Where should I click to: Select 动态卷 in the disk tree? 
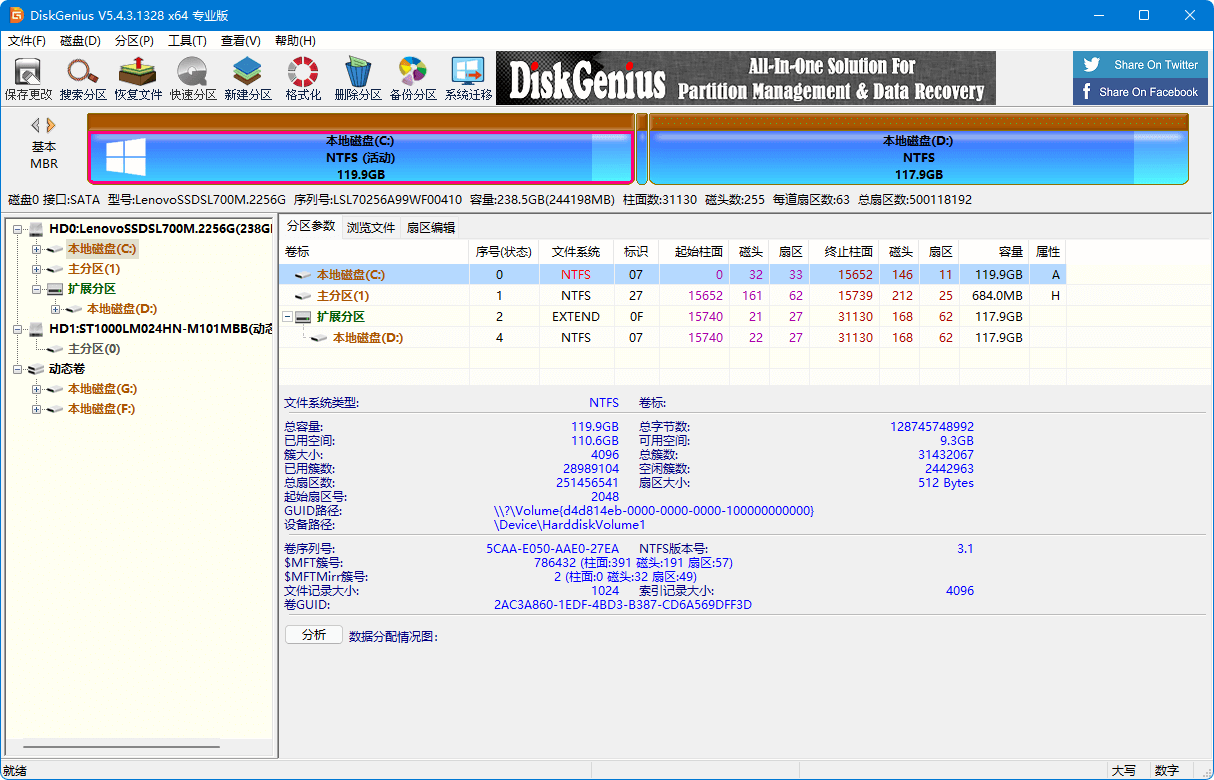67,369
